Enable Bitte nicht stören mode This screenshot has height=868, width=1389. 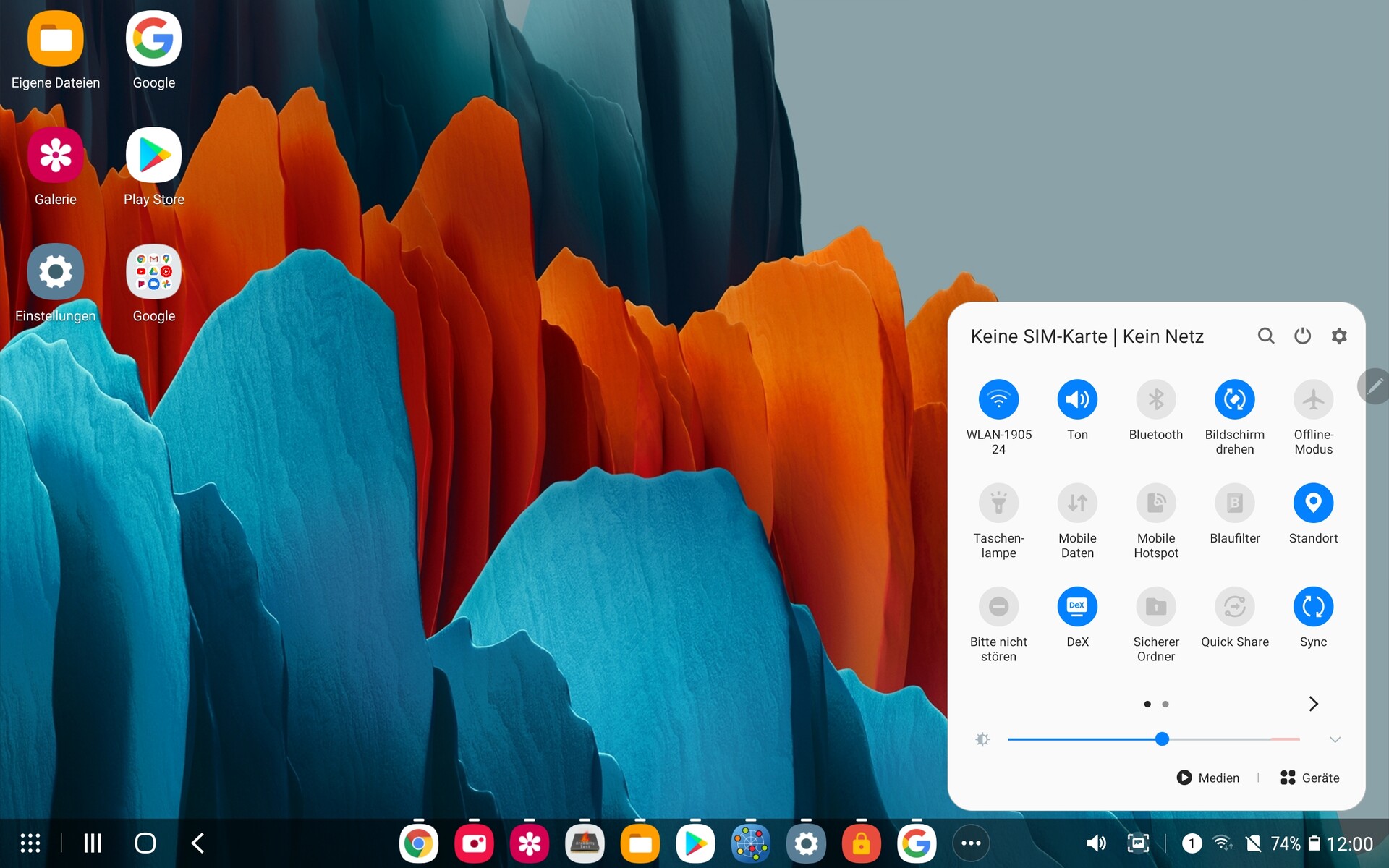pos(999,606)
